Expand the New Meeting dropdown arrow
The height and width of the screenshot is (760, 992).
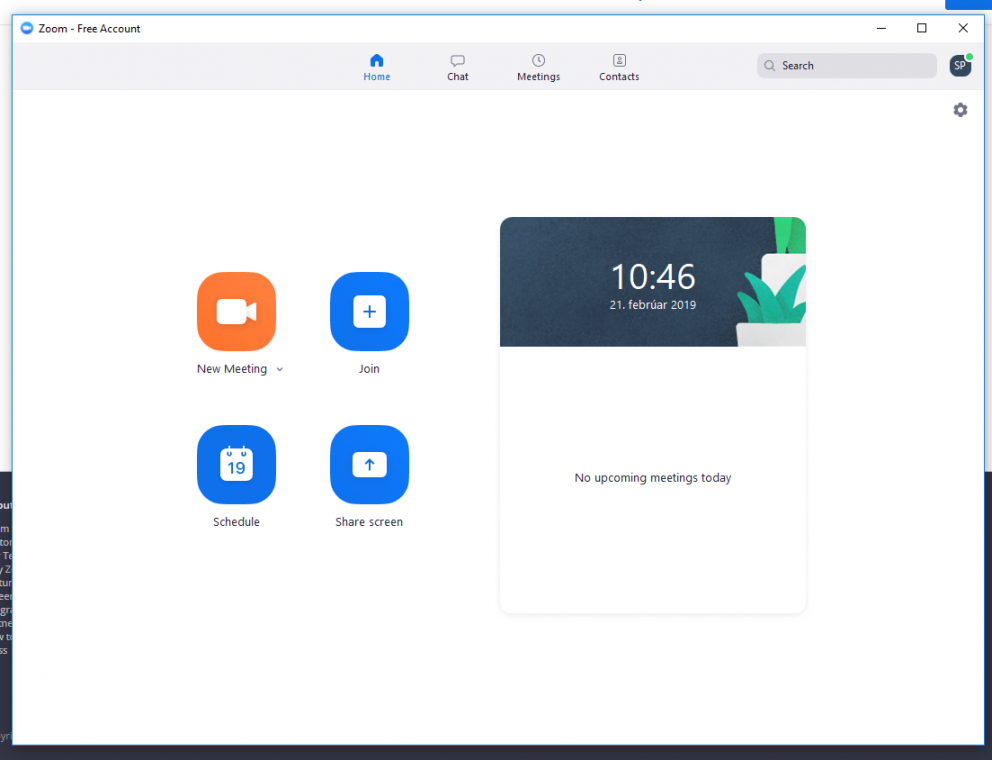coord(280,370)
